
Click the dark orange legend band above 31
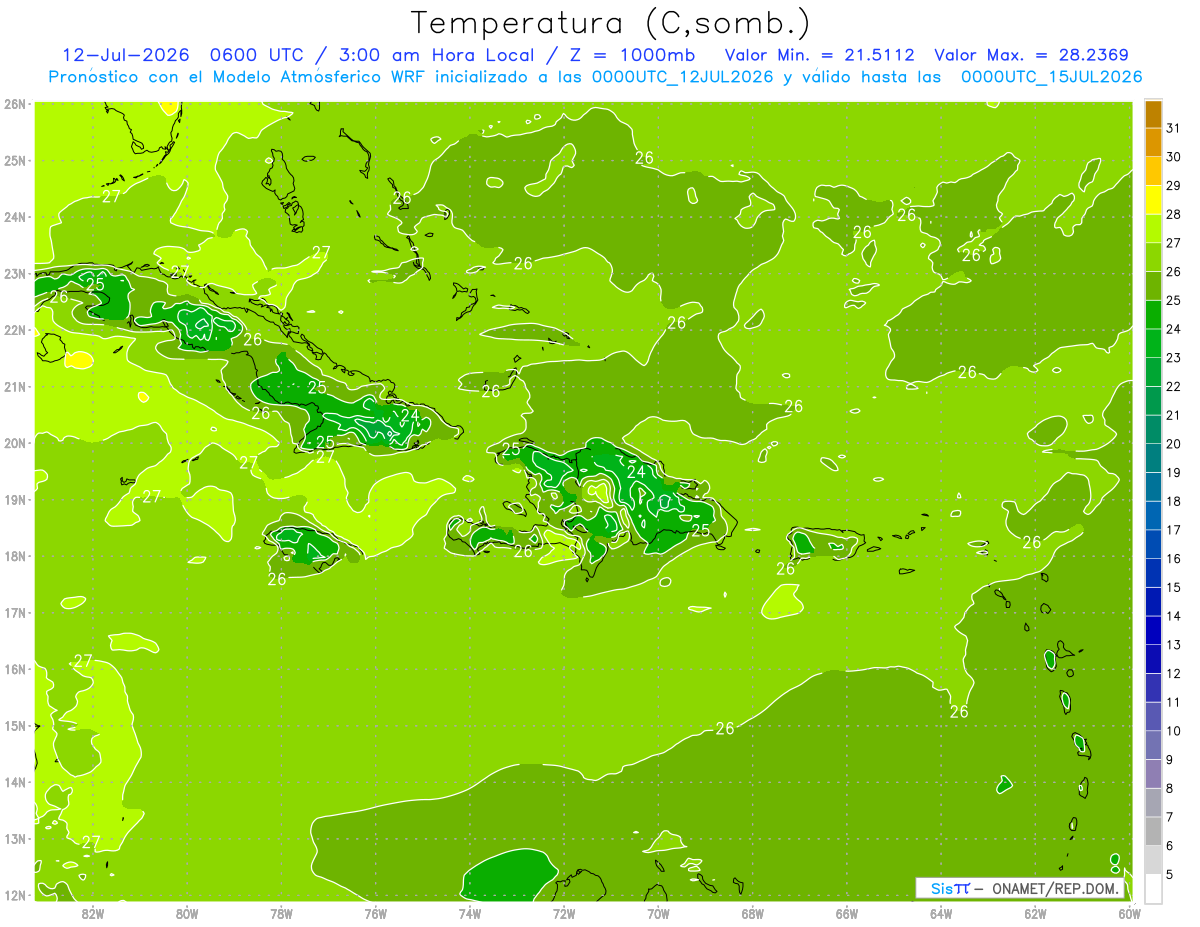(1153, 115)
